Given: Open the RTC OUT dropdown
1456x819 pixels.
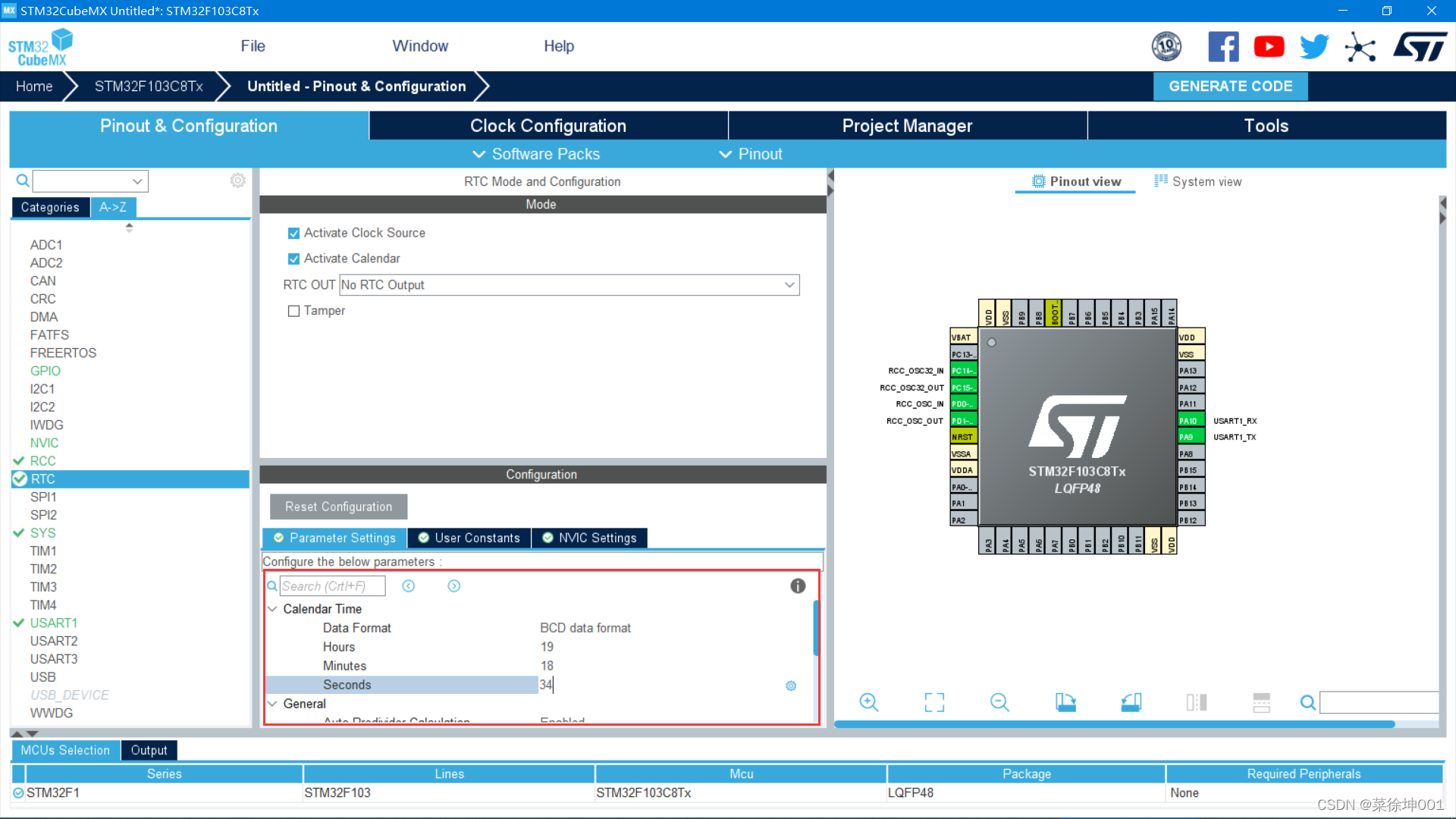Looking at the screenshot, I should (570, 285).
